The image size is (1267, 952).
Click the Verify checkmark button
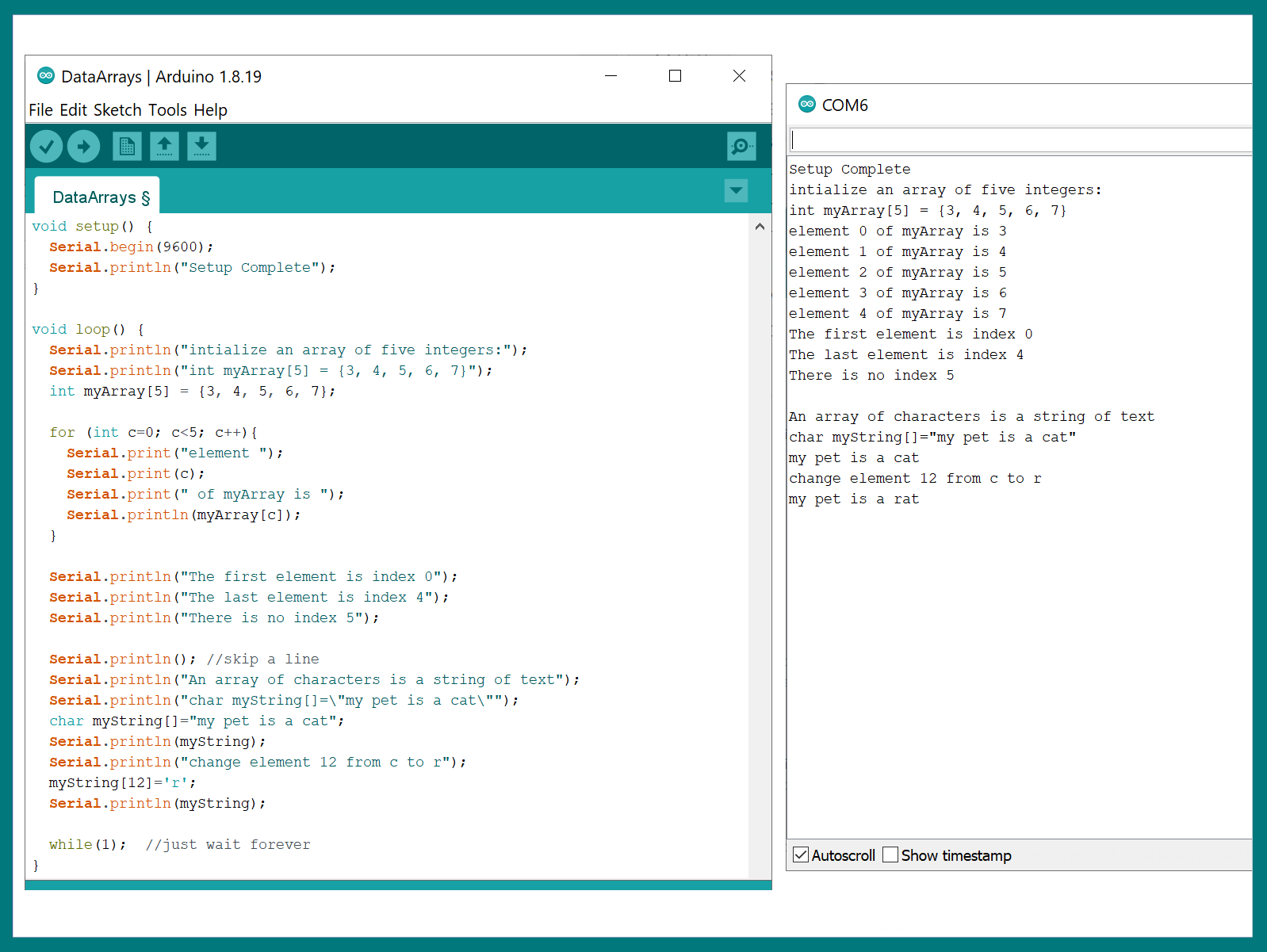pyautogui.click(x=47, y=146)
